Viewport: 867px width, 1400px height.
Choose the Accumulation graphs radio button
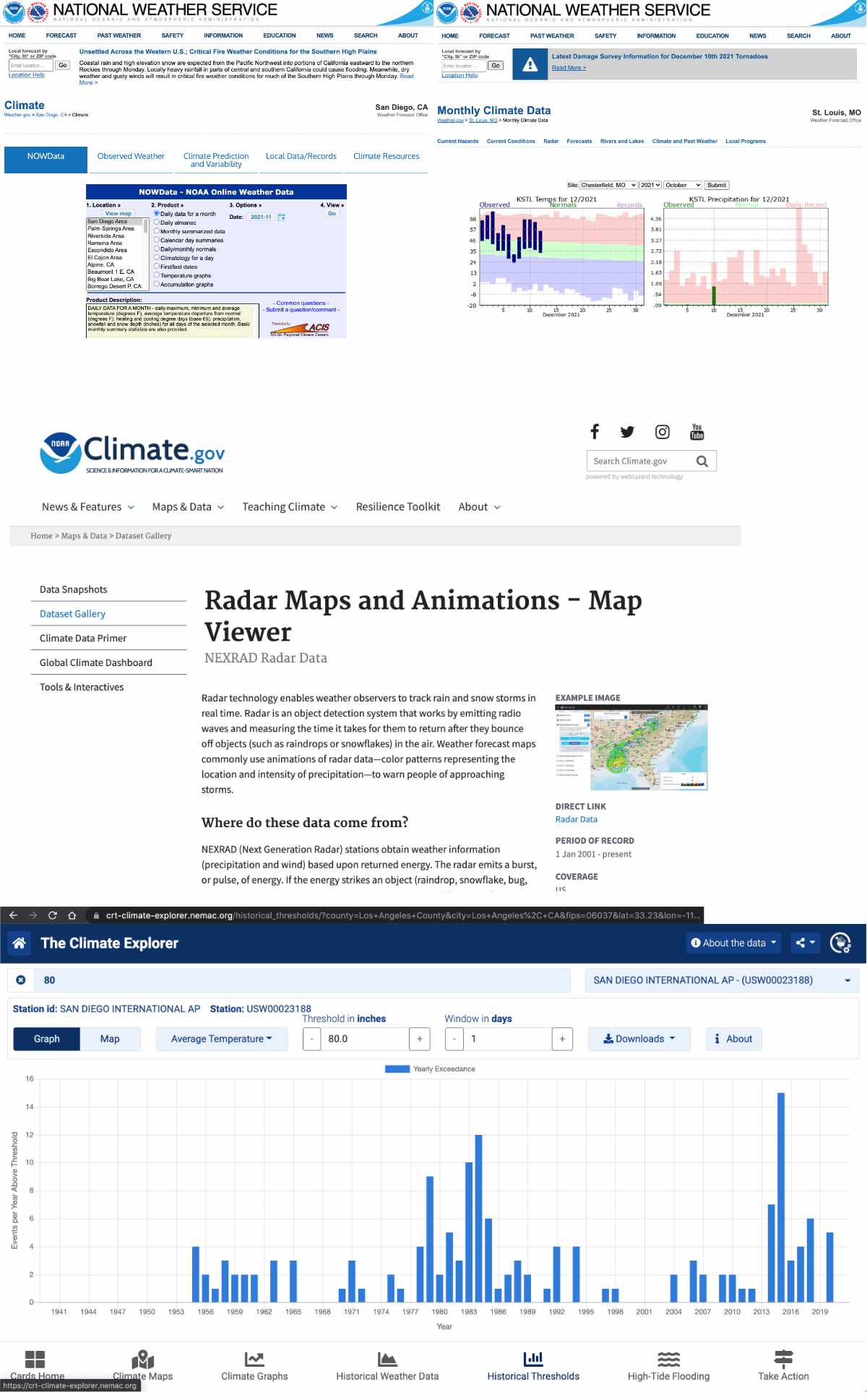[x=157, y=284]
